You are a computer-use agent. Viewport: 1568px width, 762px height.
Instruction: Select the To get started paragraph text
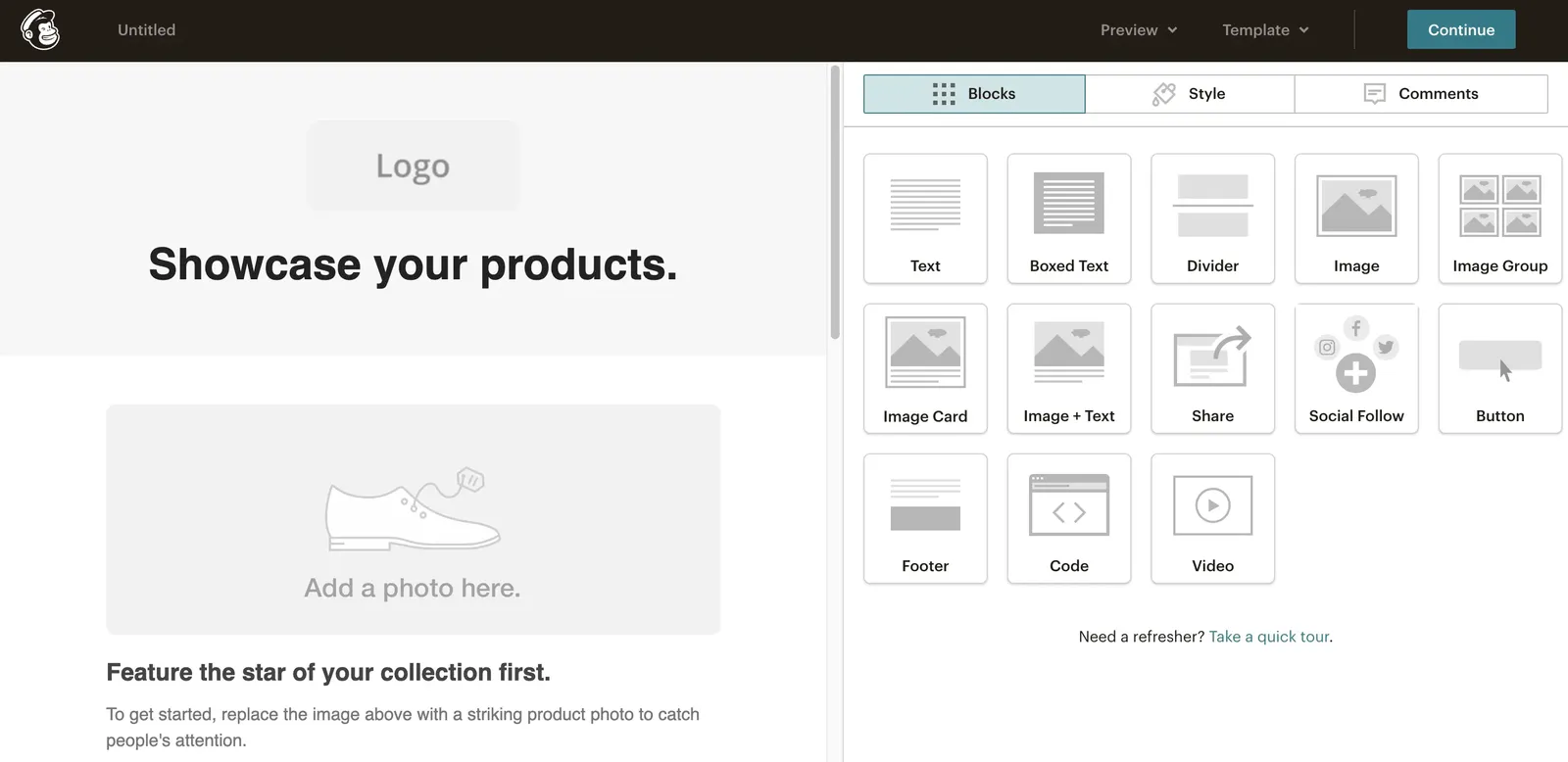(403, 727)
